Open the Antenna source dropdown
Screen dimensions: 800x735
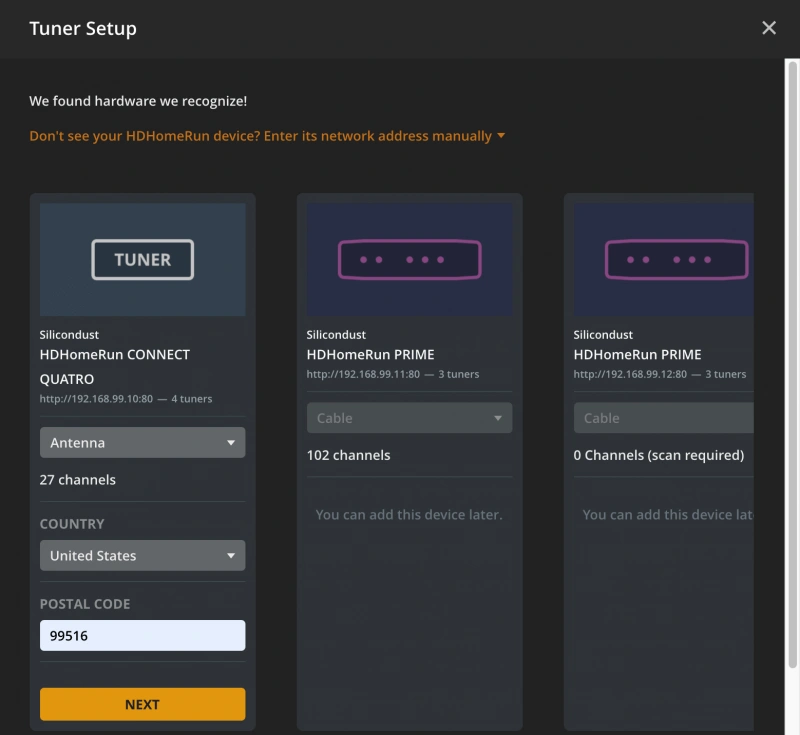142,443
